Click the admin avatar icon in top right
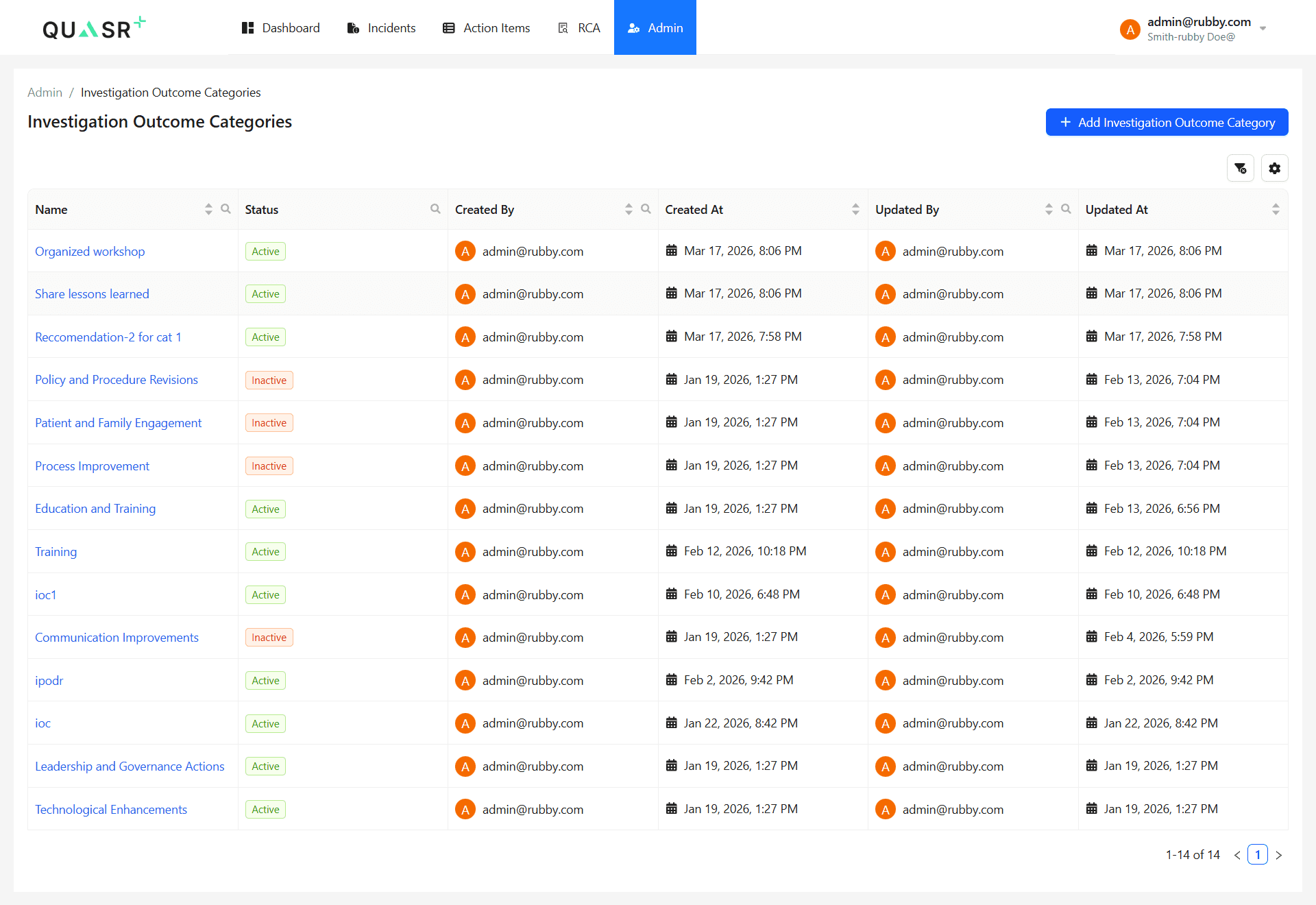Image resolution: width=1316 pixels, height=905 pixels. (1130, 29)
